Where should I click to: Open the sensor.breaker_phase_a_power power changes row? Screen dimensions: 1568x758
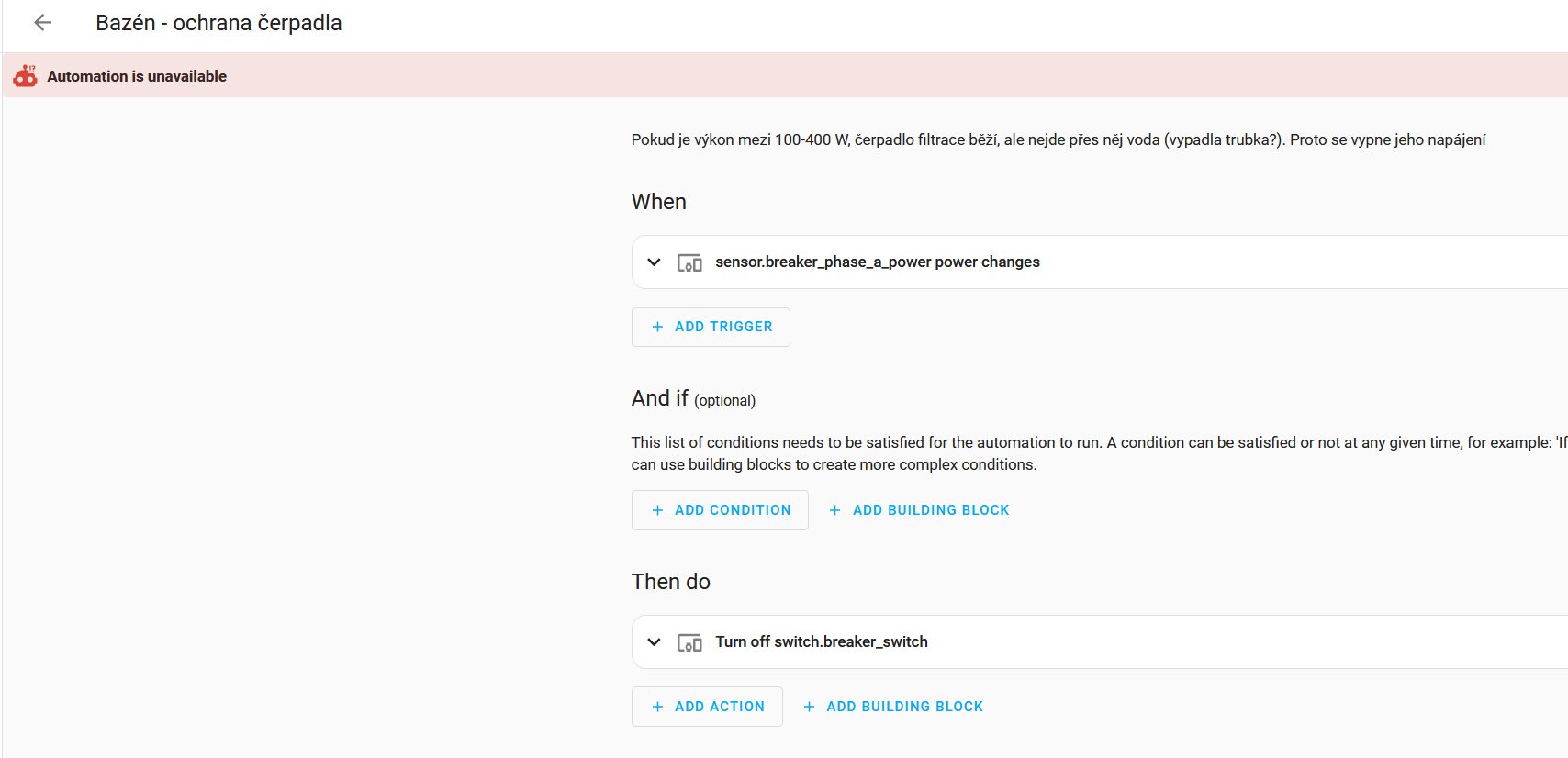click(x=877, y=262)
